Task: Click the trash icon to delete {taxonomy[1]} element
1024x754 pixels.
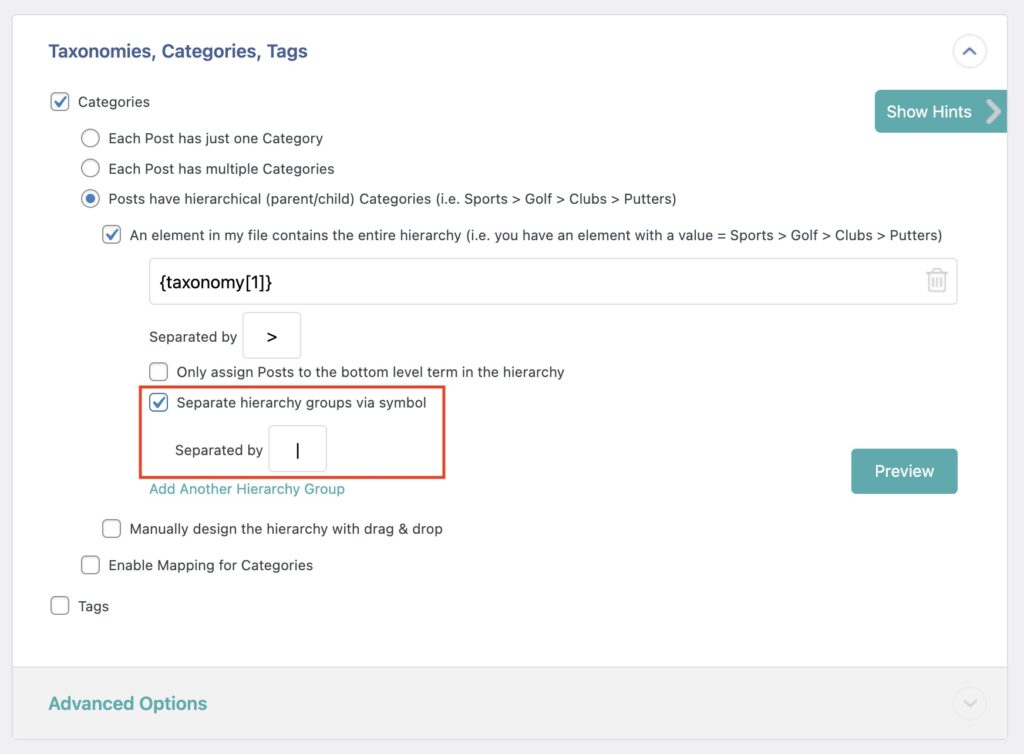Action: tap(937, 281)
